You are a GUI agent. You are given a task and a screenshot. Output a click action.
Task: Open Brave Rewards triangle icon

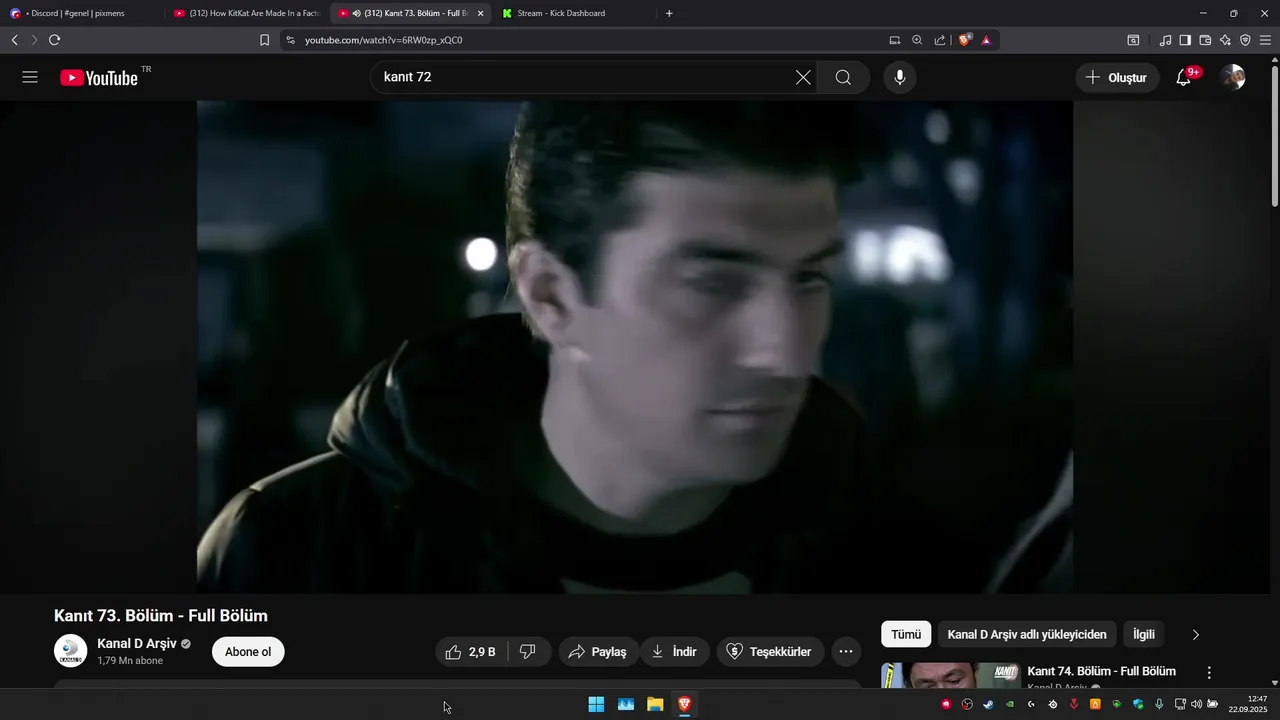986,40
